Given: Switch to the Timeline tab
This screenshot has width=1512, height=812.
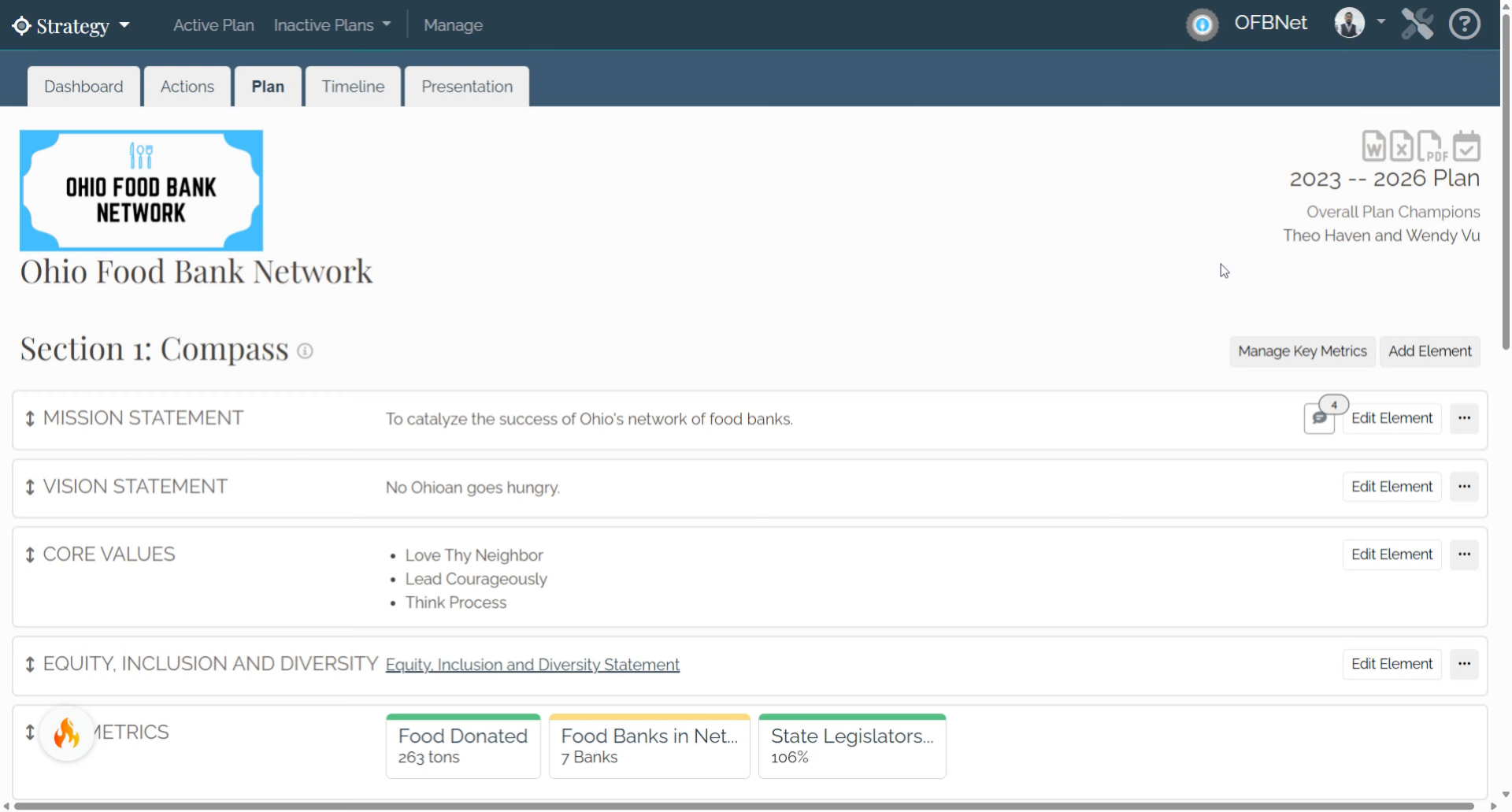Looking at the screenshot, I should [353, 87].
